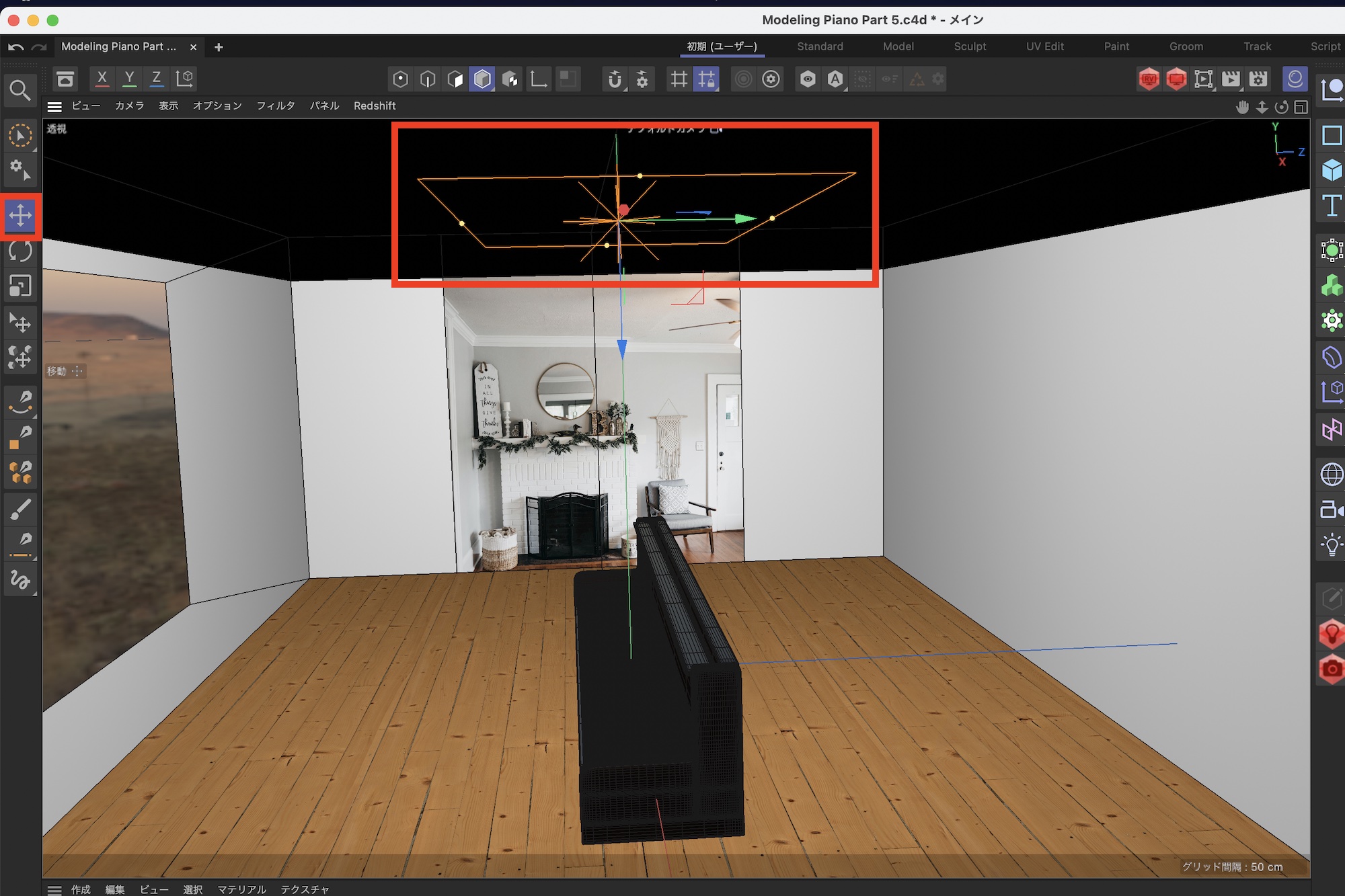Image resolution: width=1345 pixels, height=896 pixels.
Task: Add a Light object
Action: point(1332,544)
